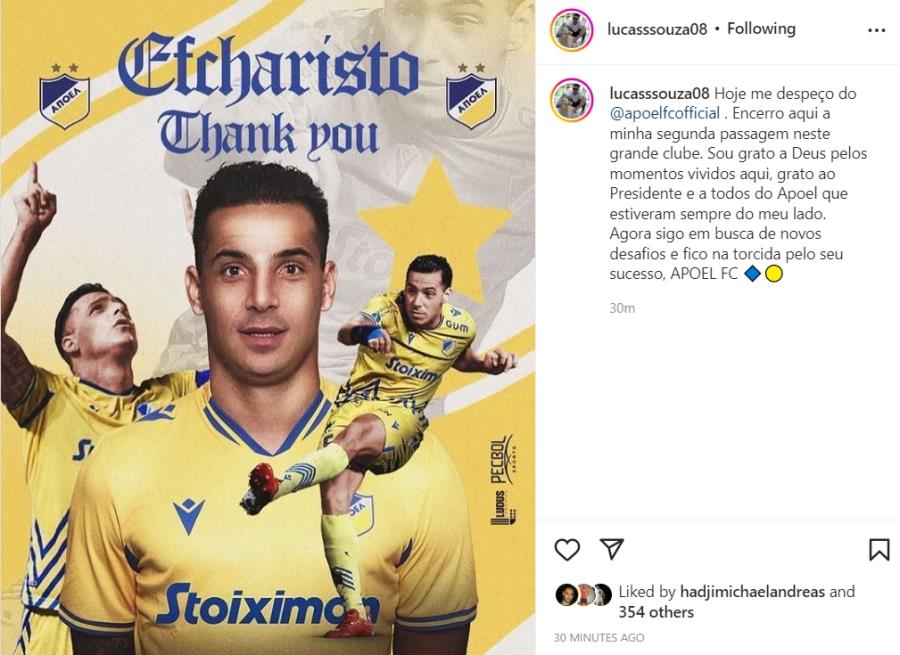Open lucasssouza08 username in the caption
The image size is (900, 655).
pos(660,94)
